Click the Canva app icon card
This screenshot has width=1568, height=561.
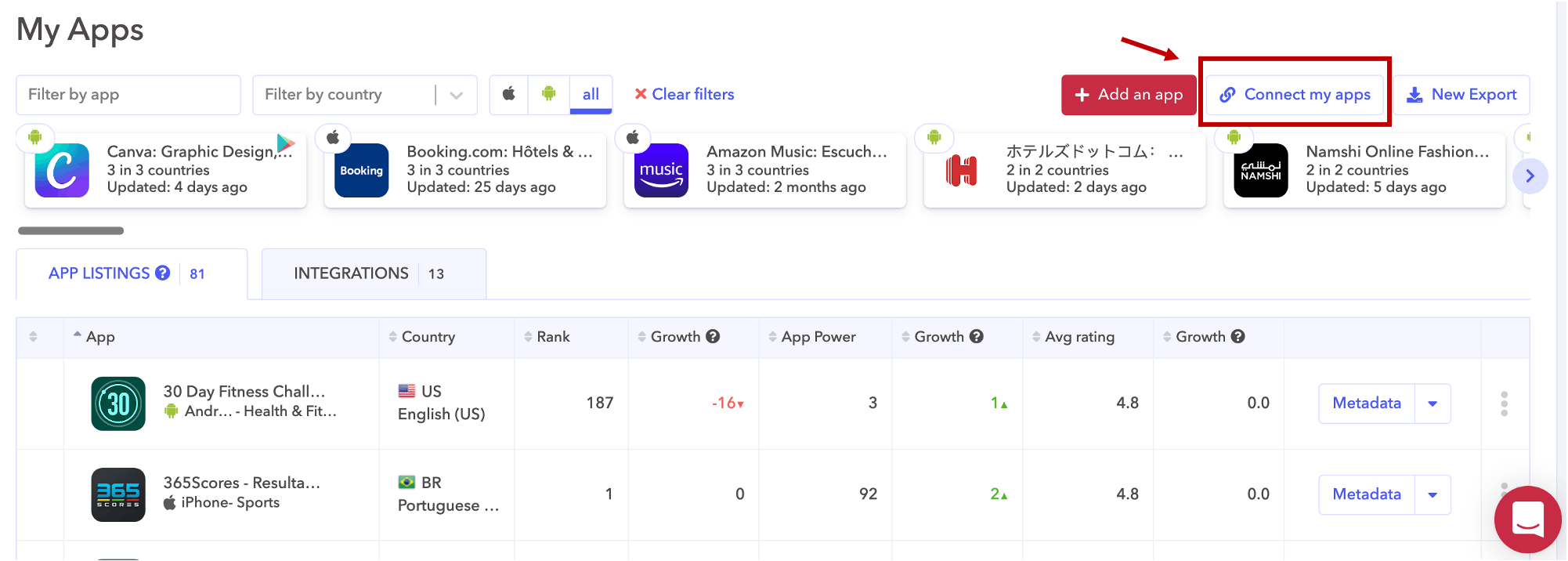point(62,171)
